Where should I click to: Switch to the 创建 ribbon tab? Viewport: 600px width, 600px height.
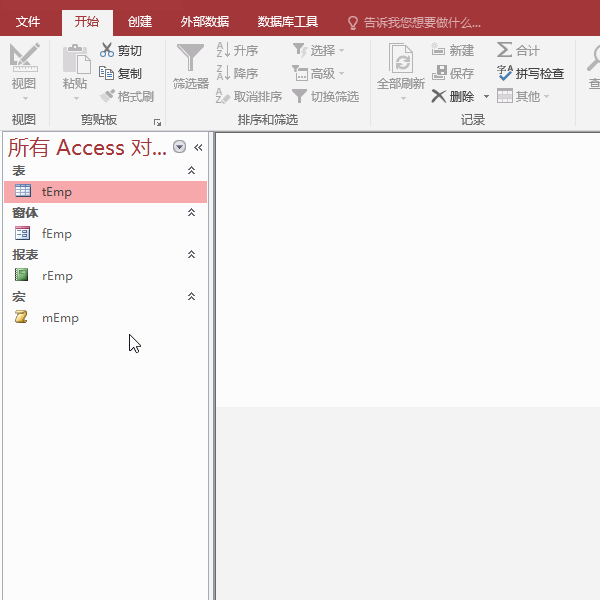140,22
